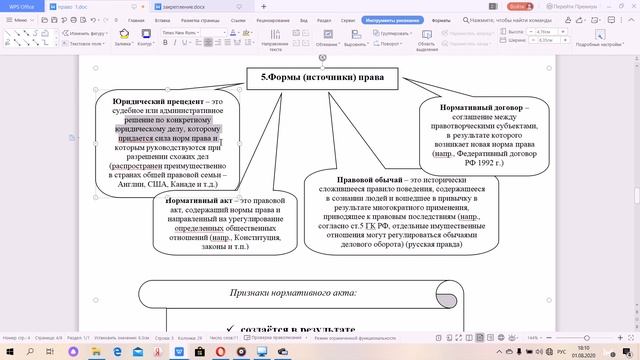Zoom in with the plus button in status bar
The image size is (640, 360).
tap(620, 338)
